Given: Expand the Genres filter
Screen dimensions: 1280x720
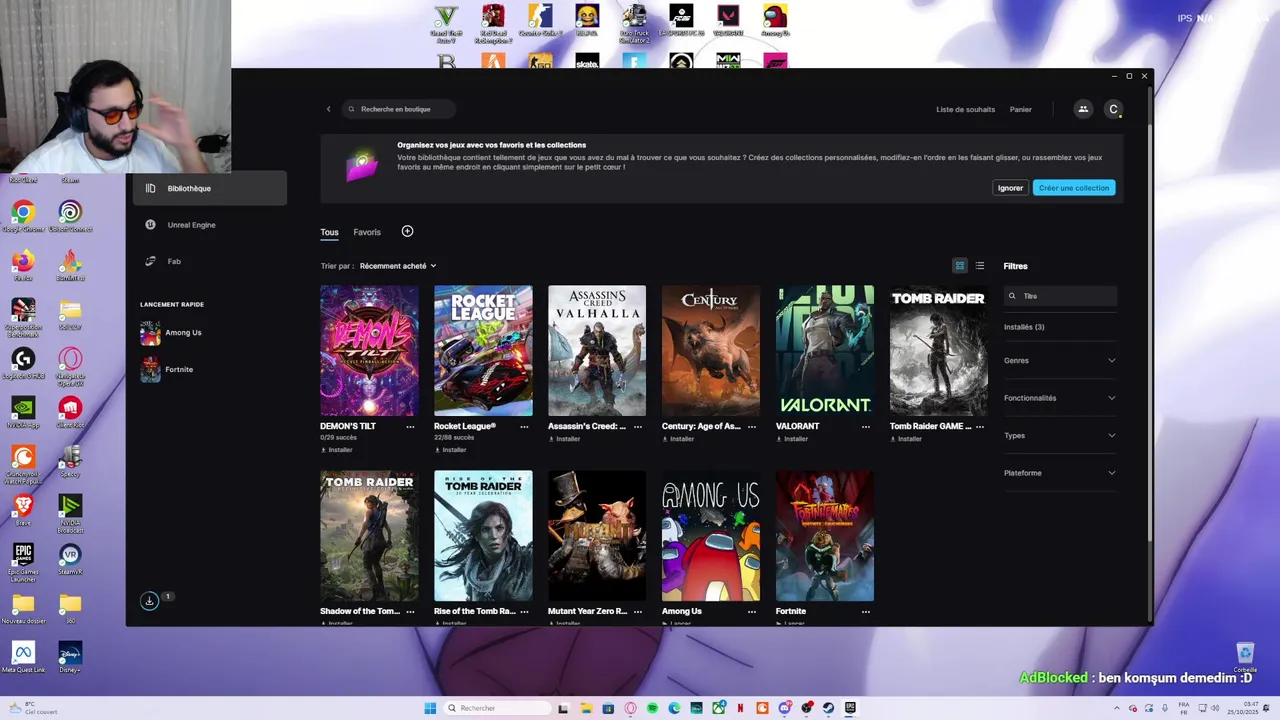Looking at the screenshot, I should pyautogui.click(x=1060, y=360).
